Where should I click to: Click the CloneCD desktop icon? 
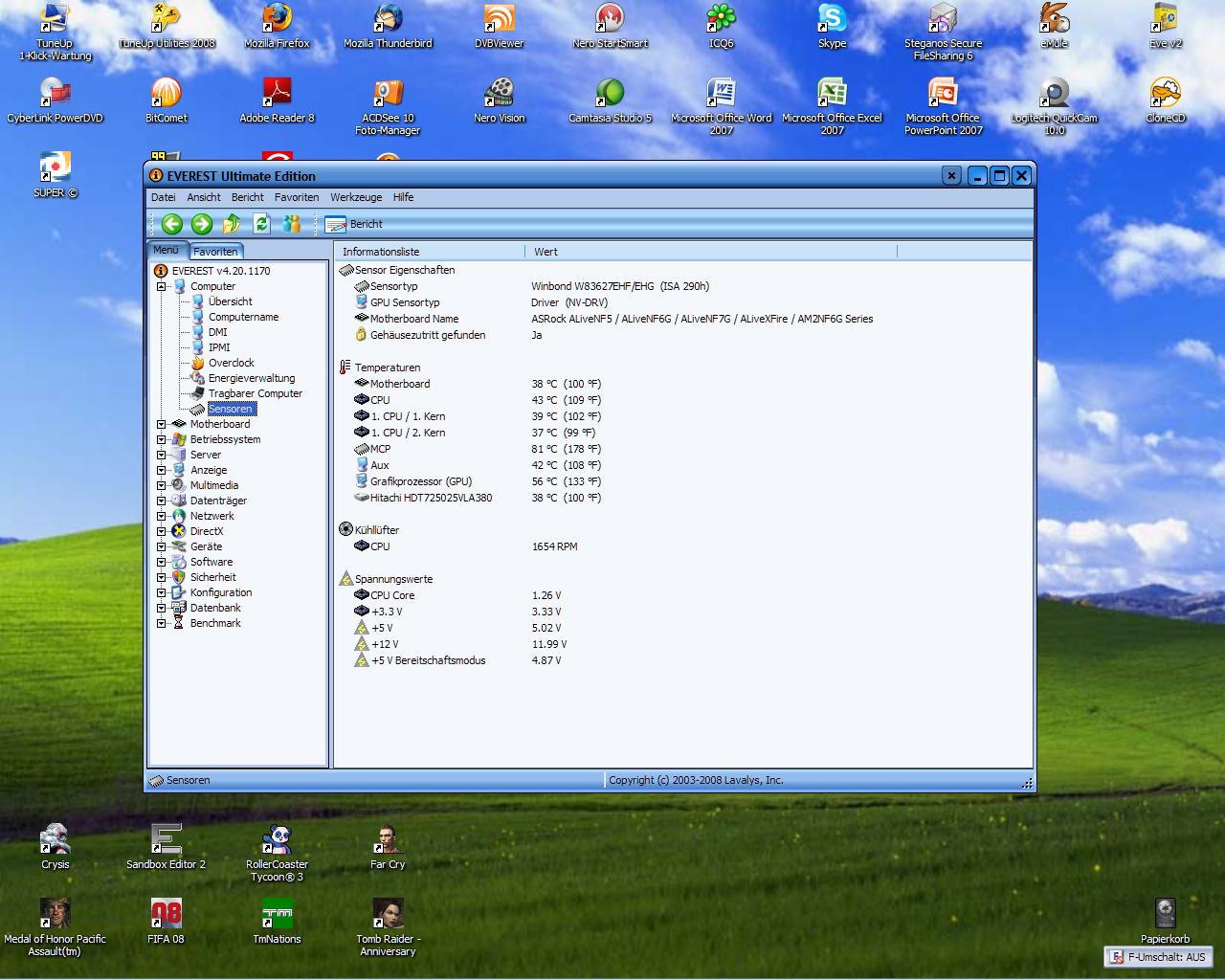pos(1165,100)
